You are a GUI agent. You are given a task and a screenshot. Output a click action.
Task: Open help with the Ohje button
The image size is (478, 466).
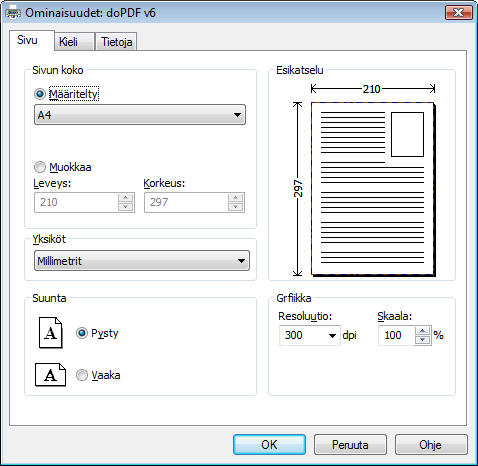coord(431,444)
